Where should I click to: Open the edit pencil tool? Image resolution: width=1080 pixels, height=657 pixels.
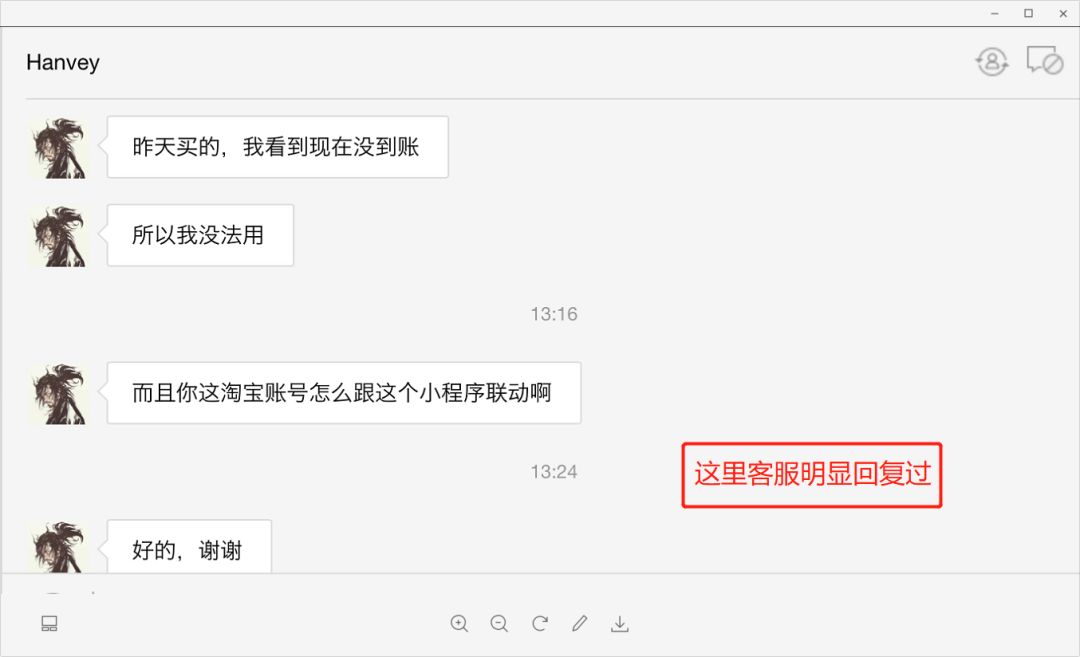[580, 623]
